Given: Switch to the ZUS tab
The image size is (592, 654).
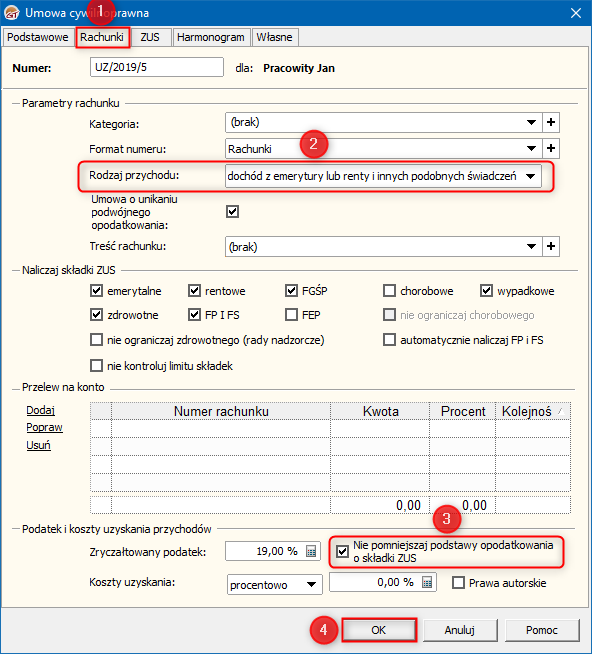Looking at the screenshot, I should [150, 37].
